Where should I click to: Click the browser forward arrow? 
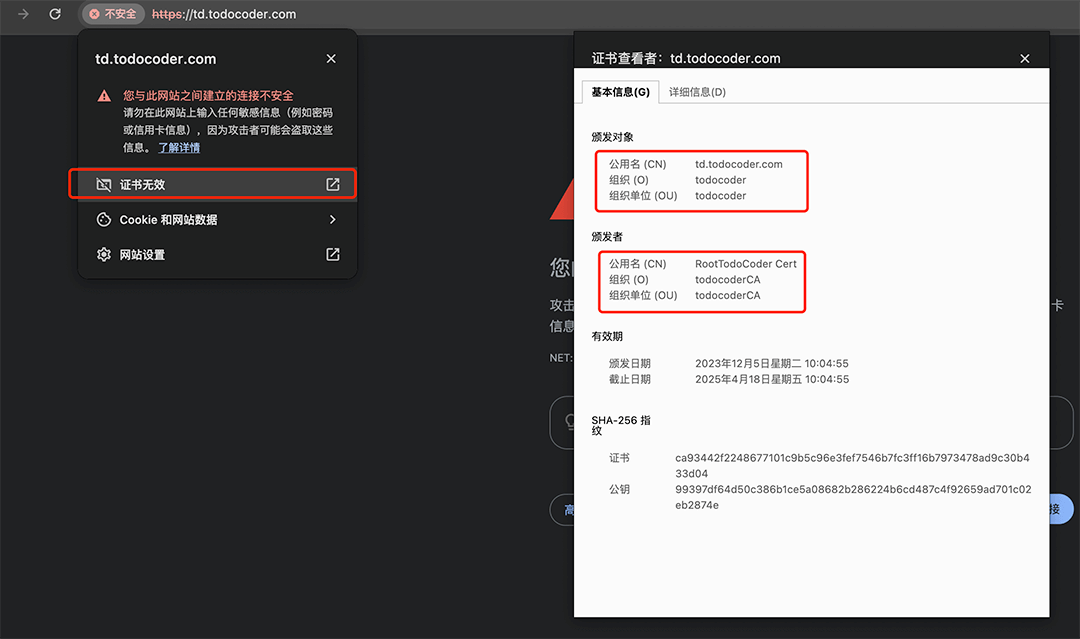tap(23, 14)
